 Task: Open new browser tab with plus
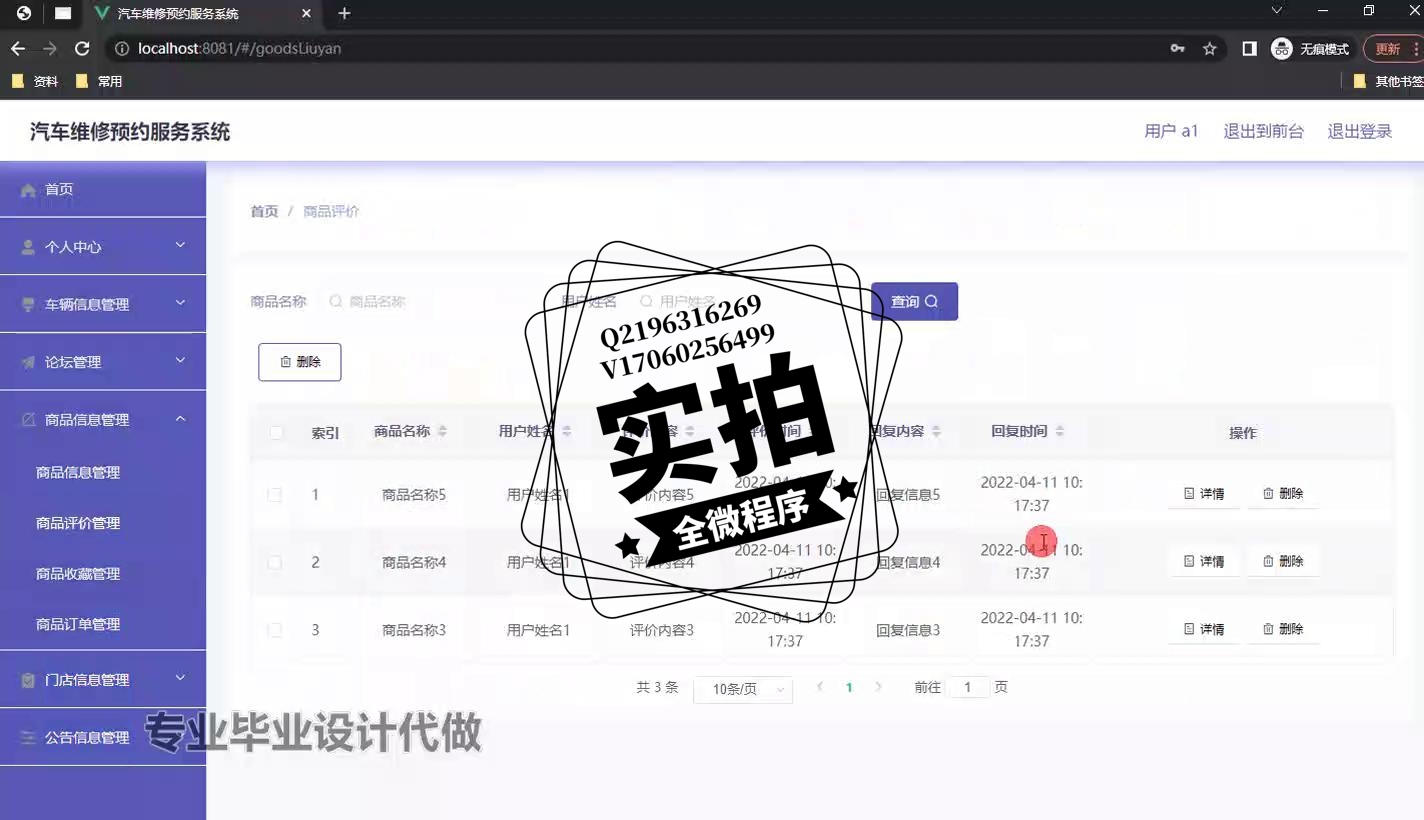click(344, 13)
